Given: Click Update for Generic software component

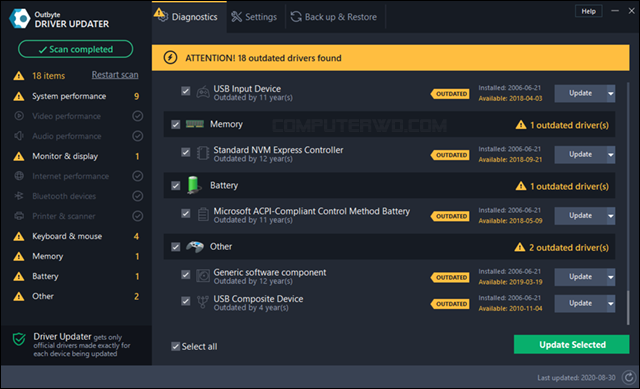Looking at the screenshot, I should click(x=580, y=277).
